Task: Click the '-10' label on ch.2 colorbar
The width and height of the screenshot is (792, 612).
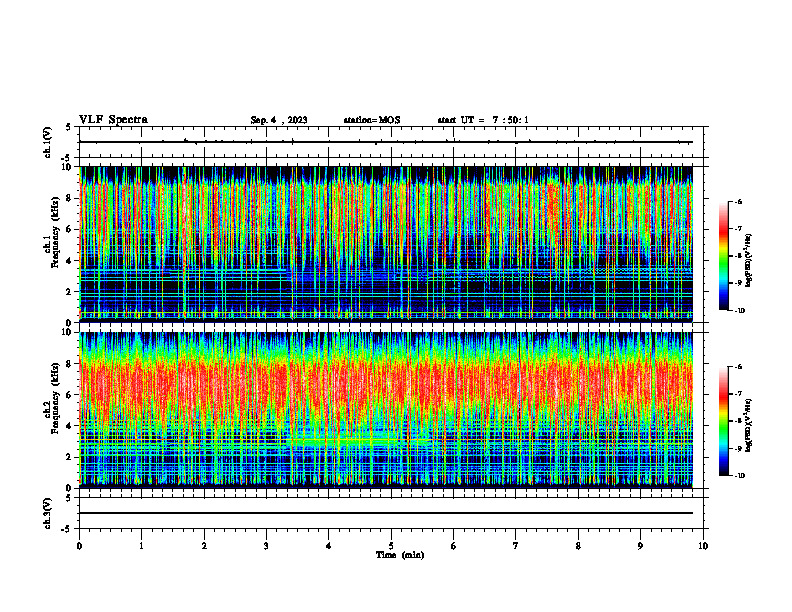Action: pyautogui.click(x=739, y=476)
